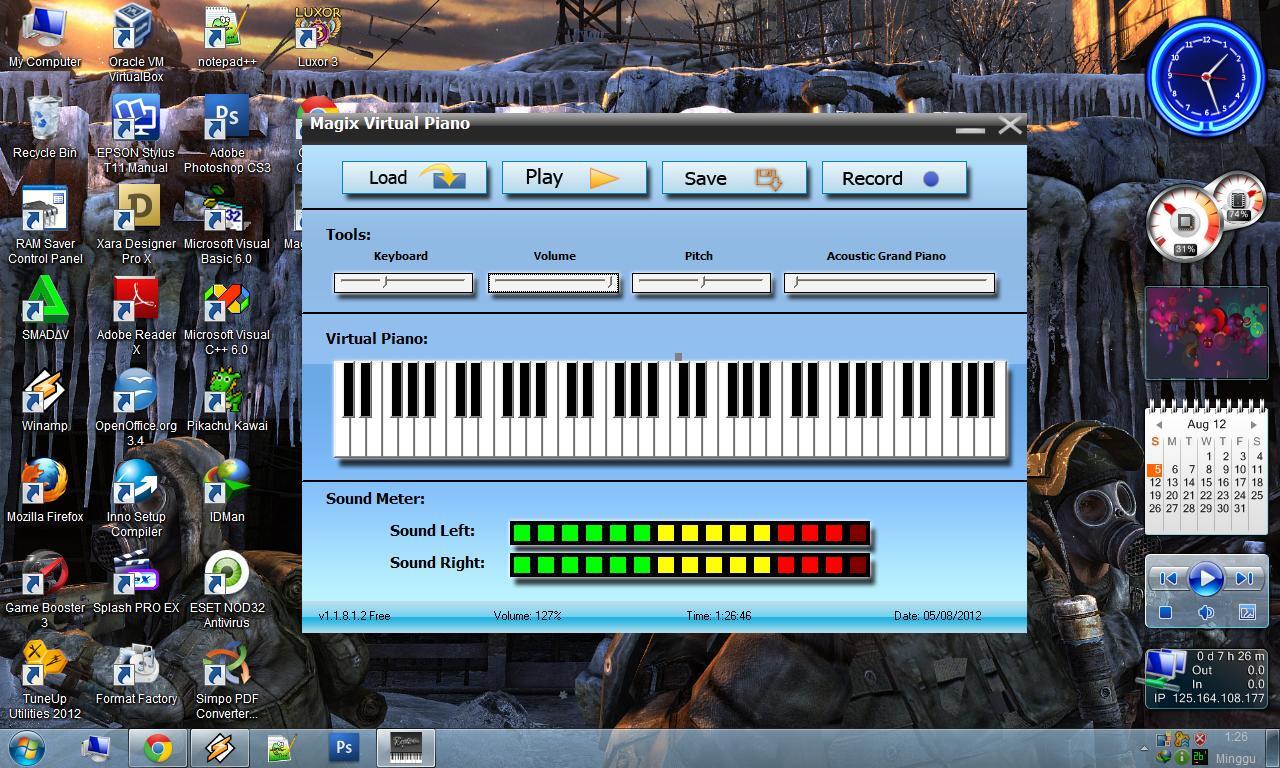Open Photoshop from the taskbar
Screen dimensions: 1280x768
[344, 748]
